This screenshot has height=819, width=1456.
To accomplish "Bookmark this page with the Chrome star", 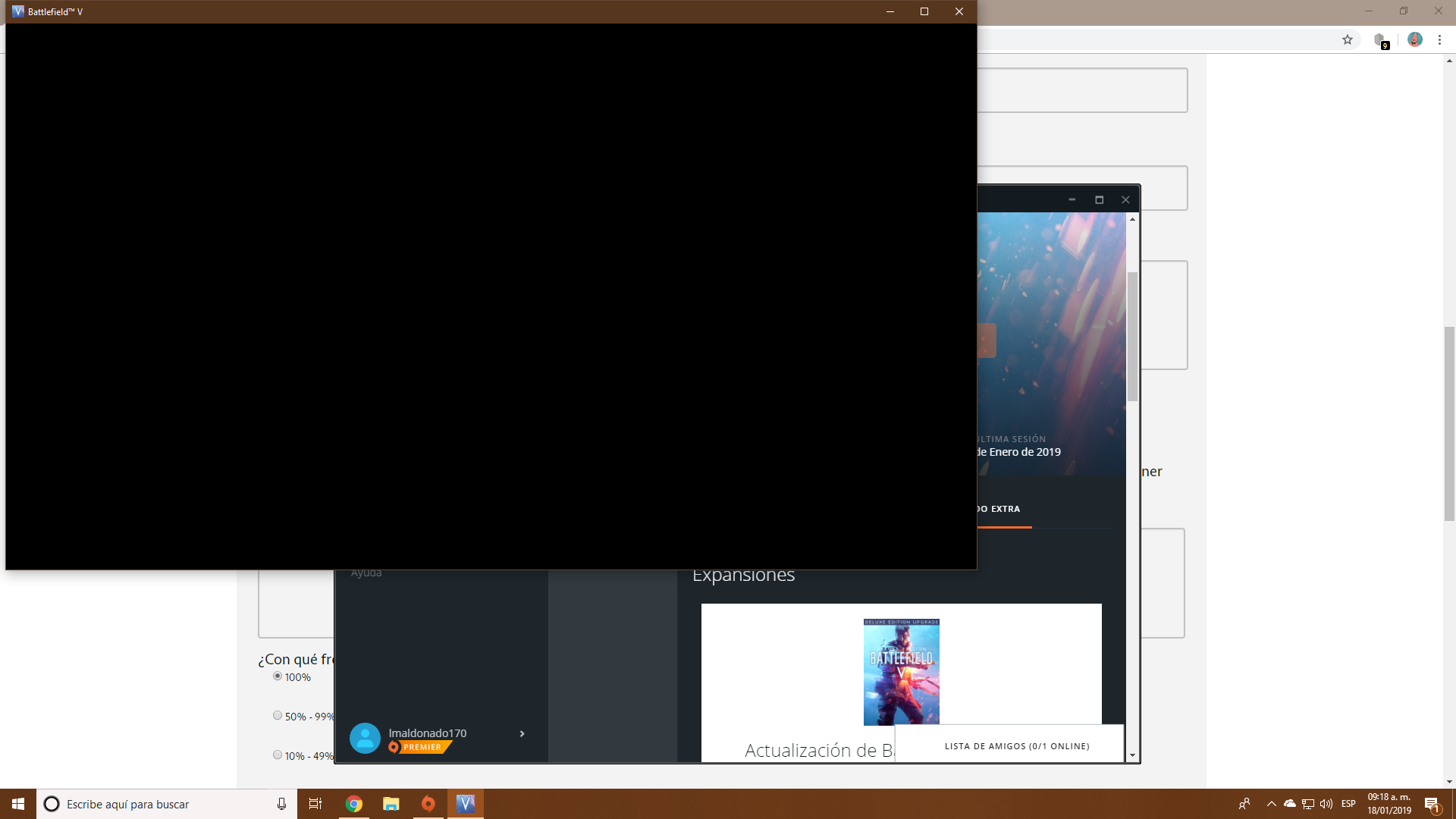I will pos(1348,40).
